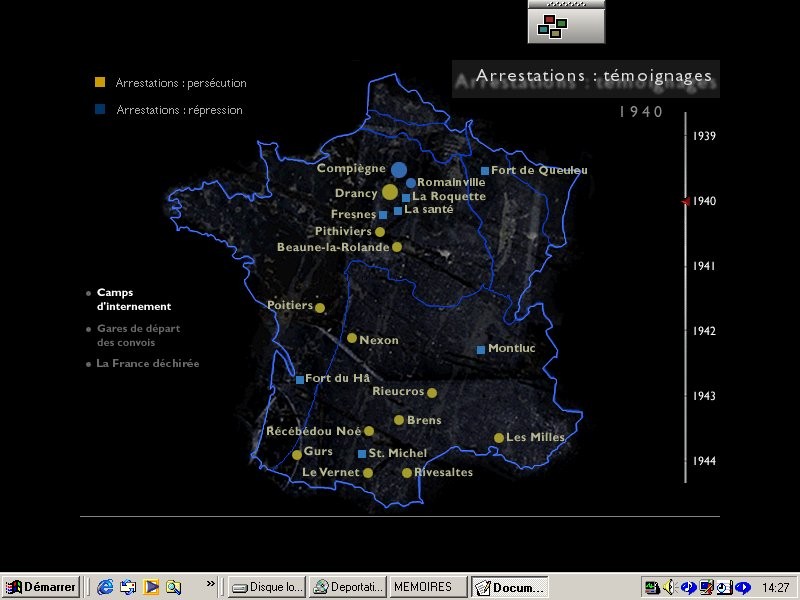
Task: Select the Fort du Hâ marker
Action: [x=300, y=379]
